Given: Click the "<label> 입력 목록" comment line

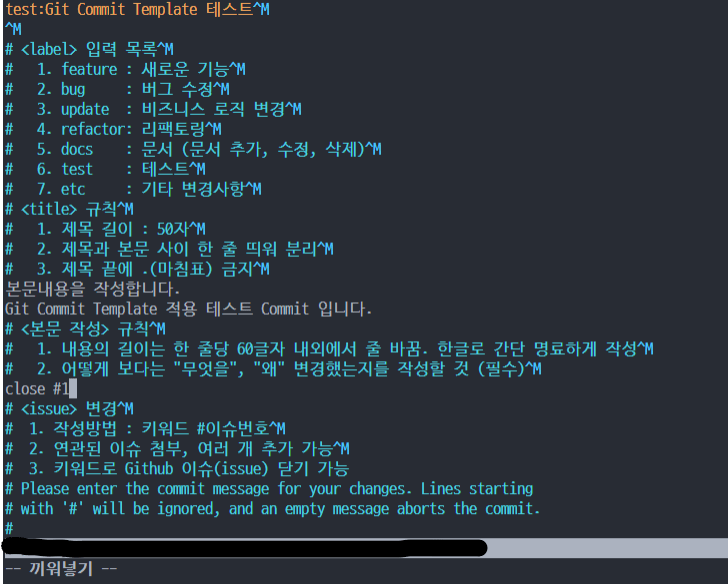Looking at the screenshot, I should pos(89,49).
